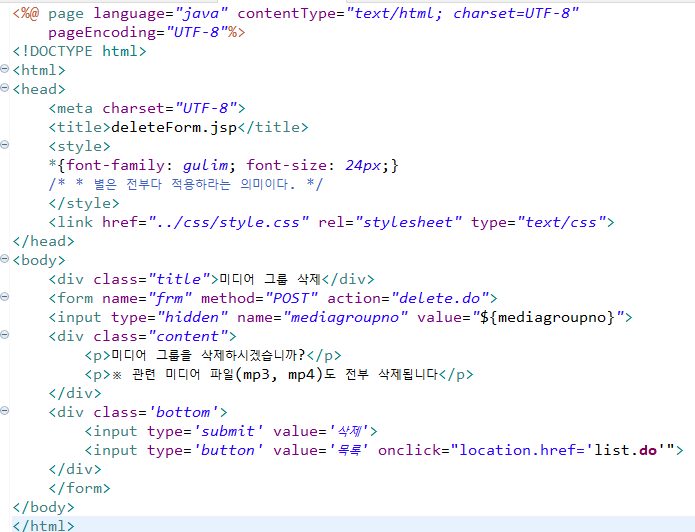Viewport: 695px width, 532px height.
Task: Collapse the <style> block fold marker
Action: (x=4, y=145)
